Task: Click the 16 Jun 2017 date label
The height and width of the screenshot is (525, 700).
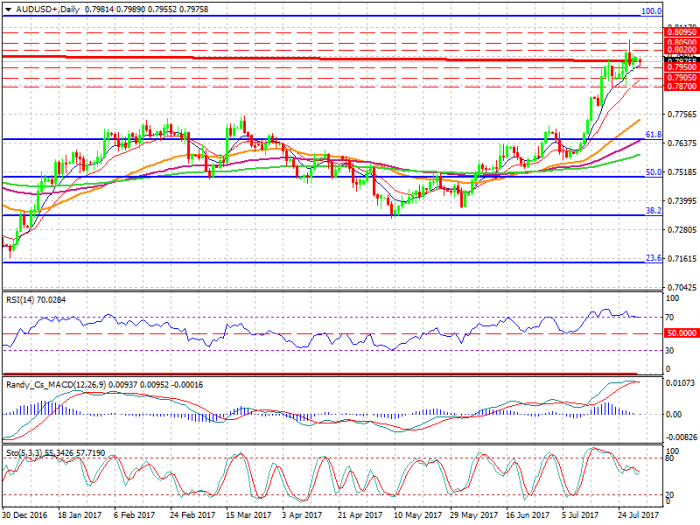Action: click(x=528, y=515)
